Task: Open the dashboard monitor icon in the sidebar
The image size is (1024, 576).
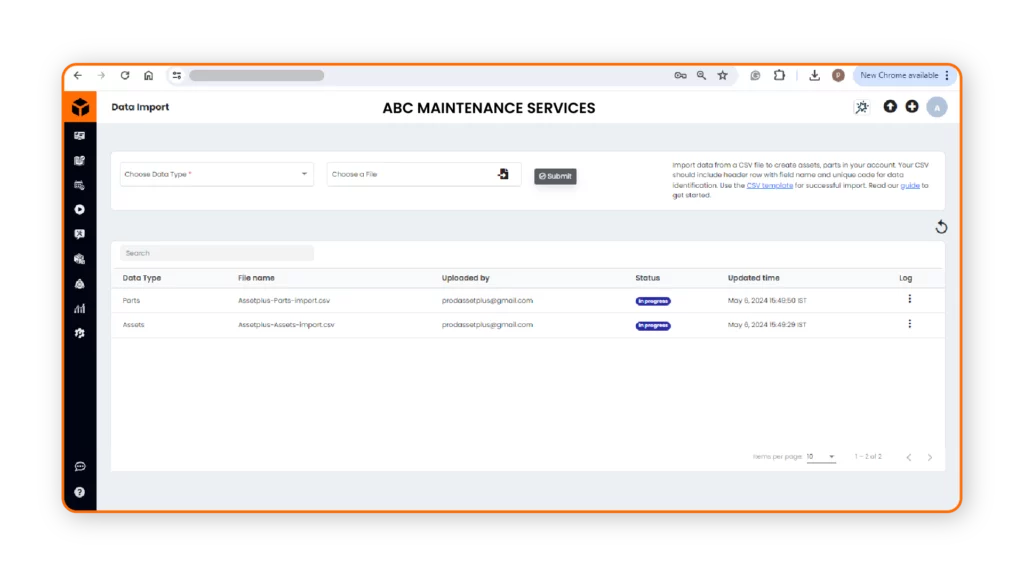Action: click(80, 136)
